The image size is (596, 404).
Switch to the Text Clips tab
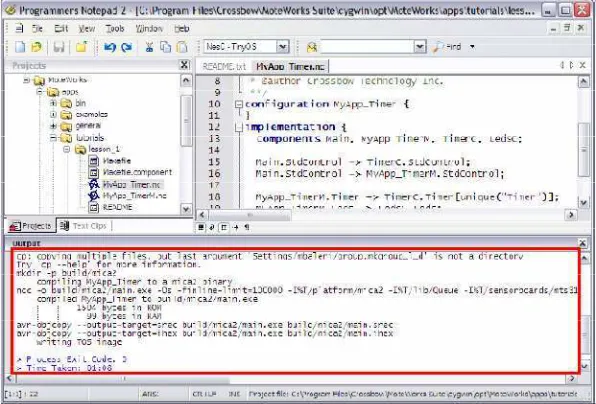point(83,226)
